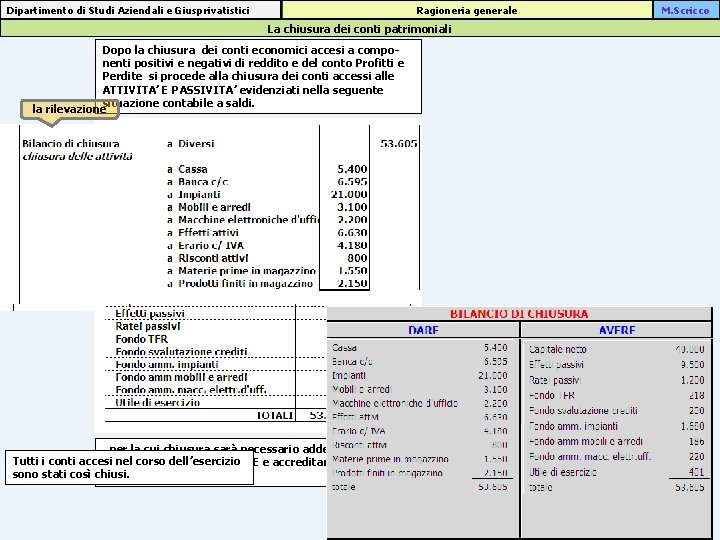720x540 pixels.
Task: Click "Cassa" in the DARE column
Action: [344, 348]
